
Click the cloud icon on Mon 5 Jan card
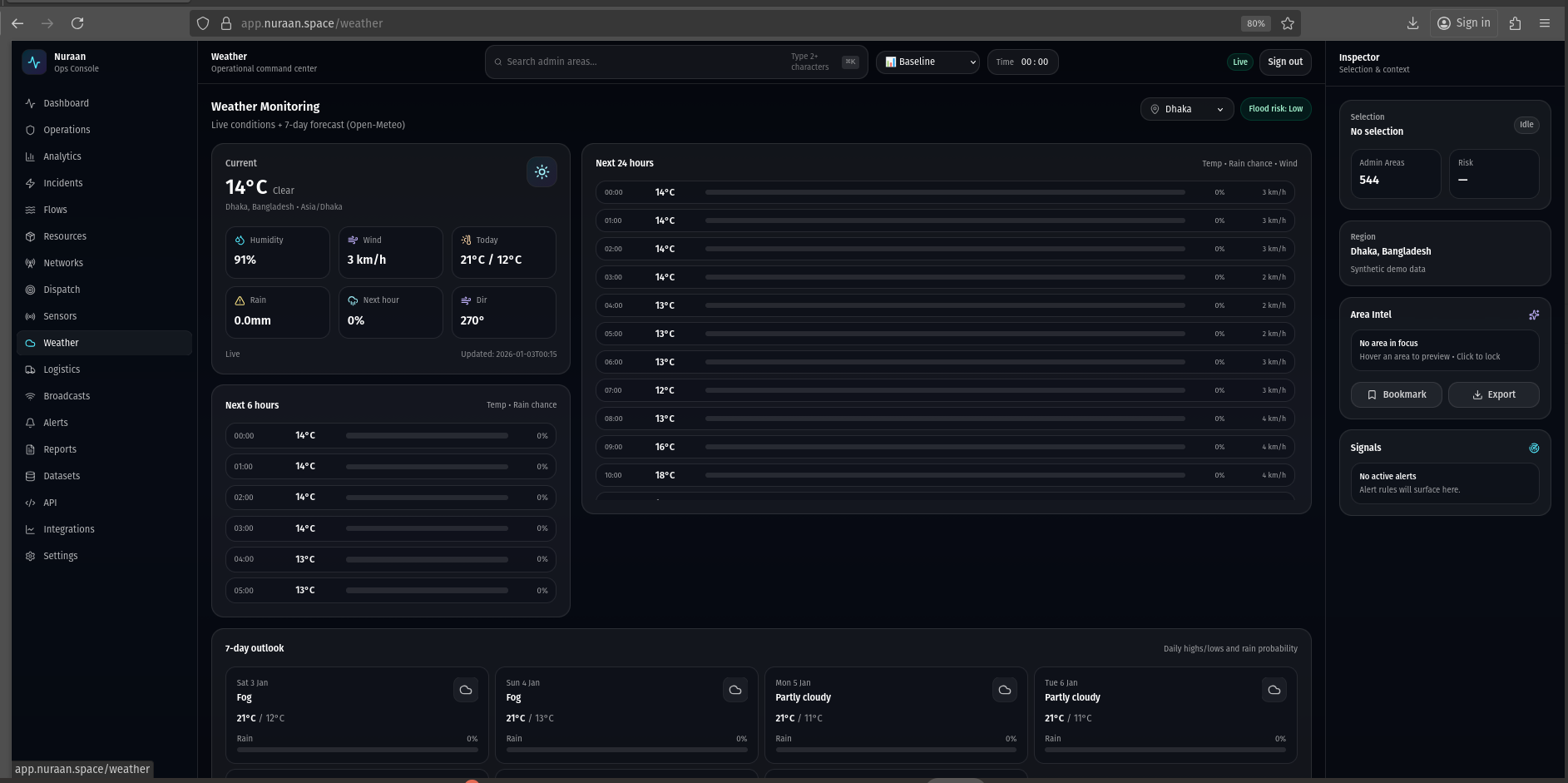(1004, 690)
